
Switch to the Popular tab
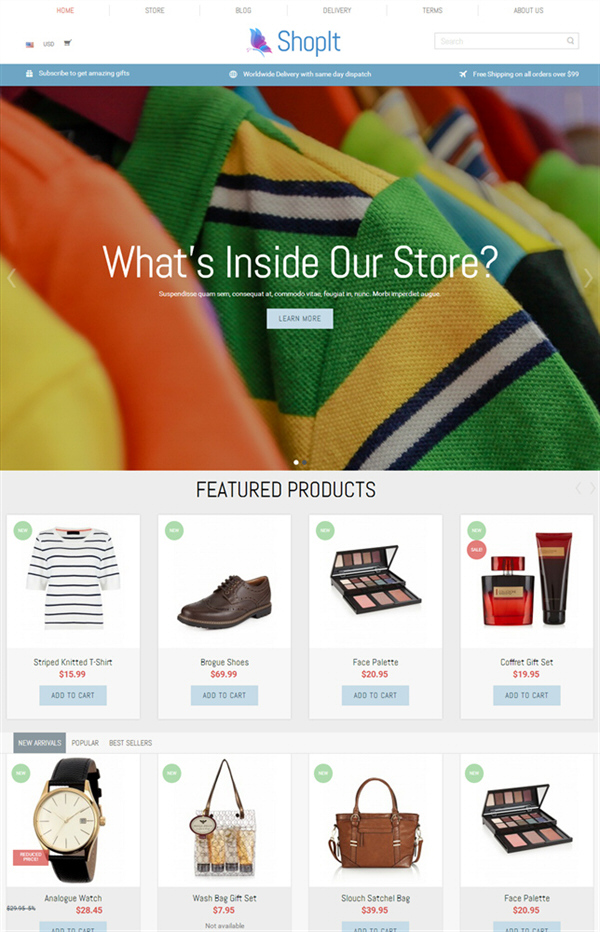tap(85, 743)
